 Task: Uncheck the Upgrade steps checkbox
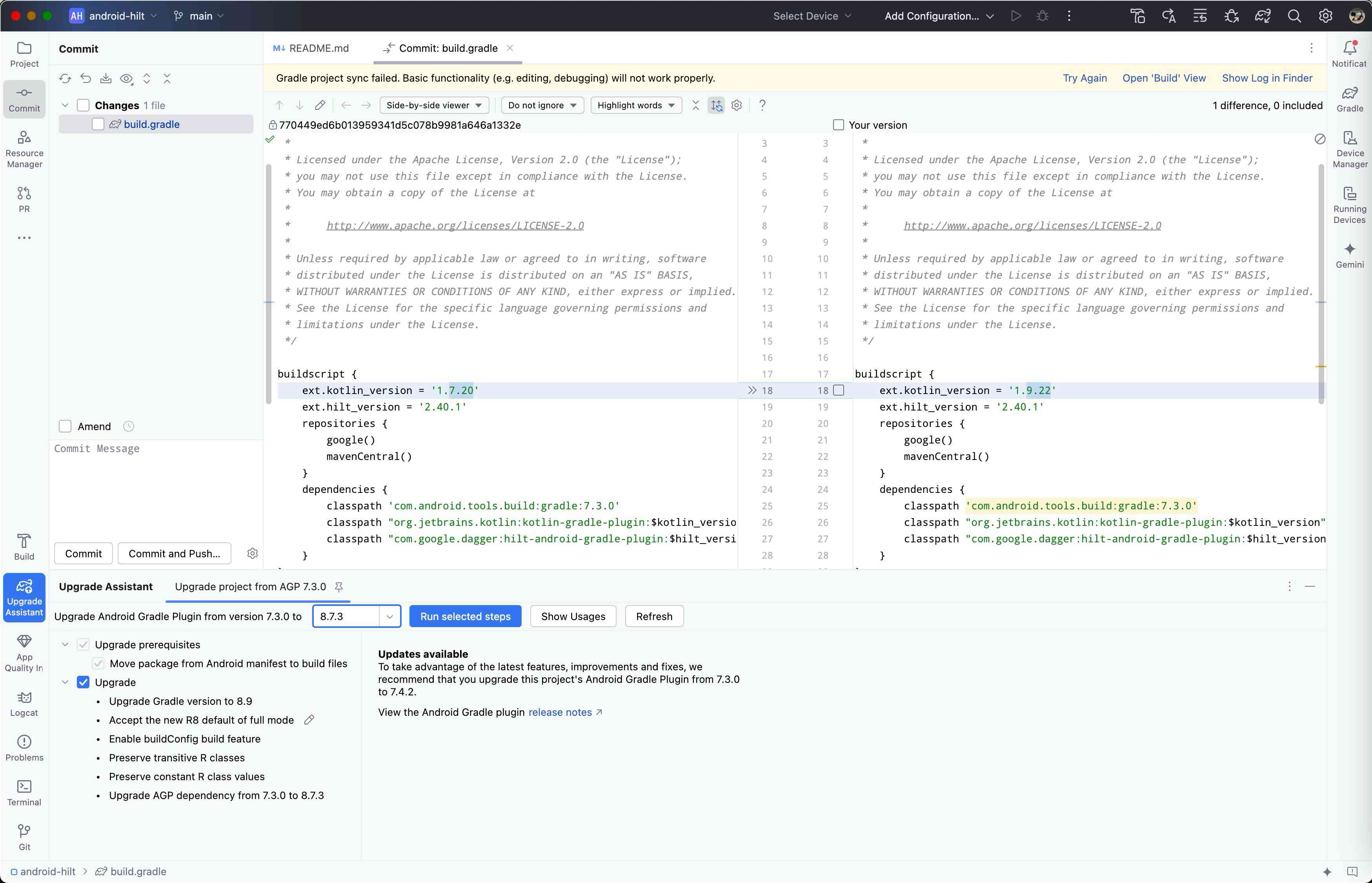pos(83,682)
